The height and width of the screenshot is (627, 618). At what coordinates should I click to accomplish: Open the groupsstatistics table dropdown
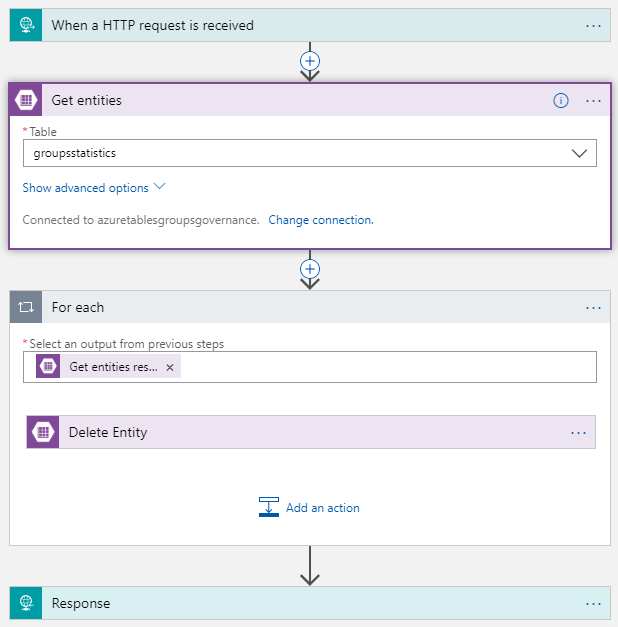[x=579, y=153]
